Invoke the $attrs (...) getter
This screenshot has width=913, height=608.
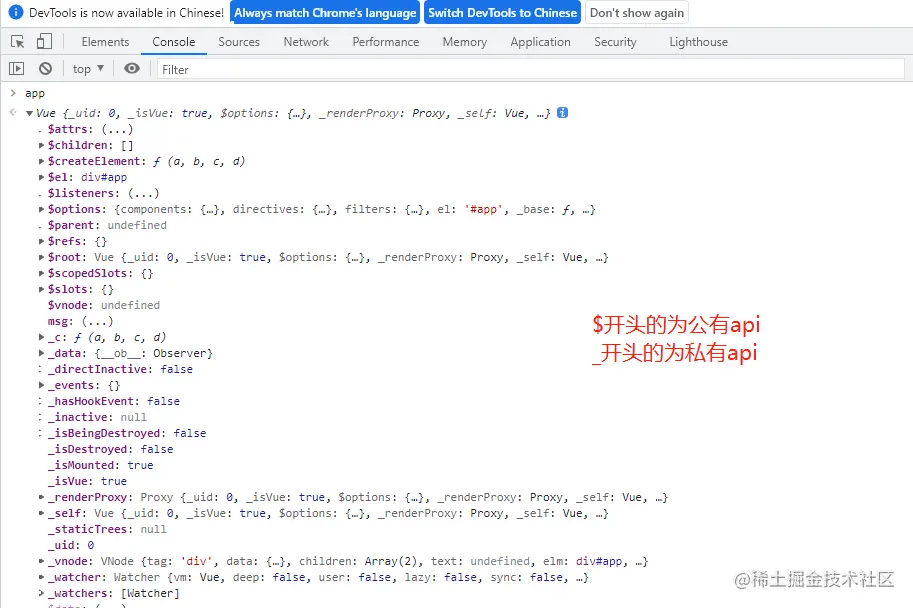point(117,129)
